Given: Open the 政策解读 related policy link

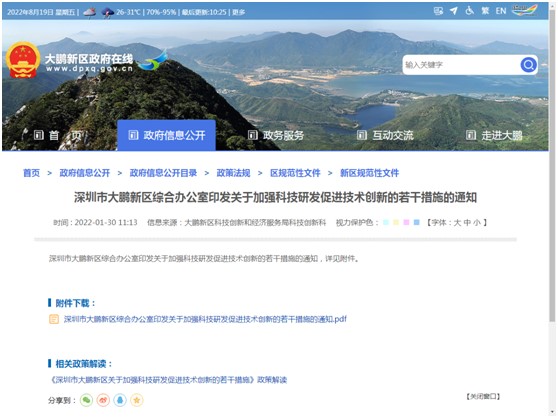Looking at the screenshot, I should pyautogui.click(x=168, y=380).
